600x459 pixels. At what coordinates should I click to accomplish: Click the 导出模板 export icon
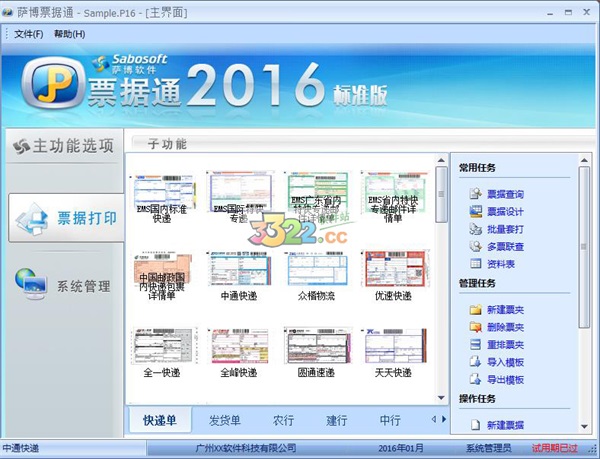point(476,379)
